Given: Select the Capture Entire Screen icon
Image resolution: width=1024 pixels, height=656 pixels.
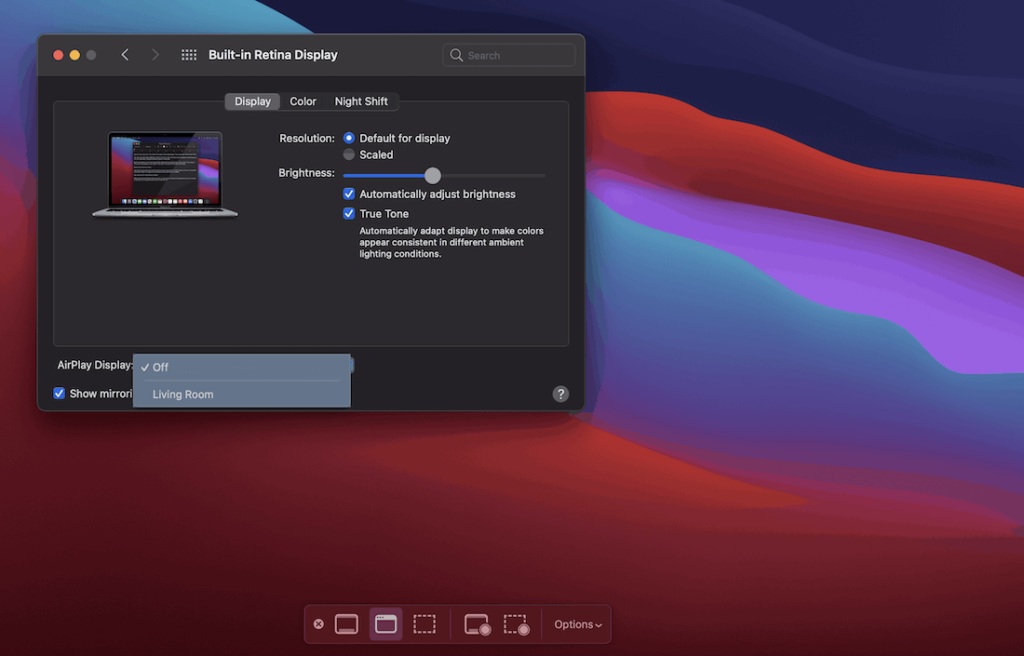Looking at the screenshot, I should pyautogui.click(x=347, y=623).
